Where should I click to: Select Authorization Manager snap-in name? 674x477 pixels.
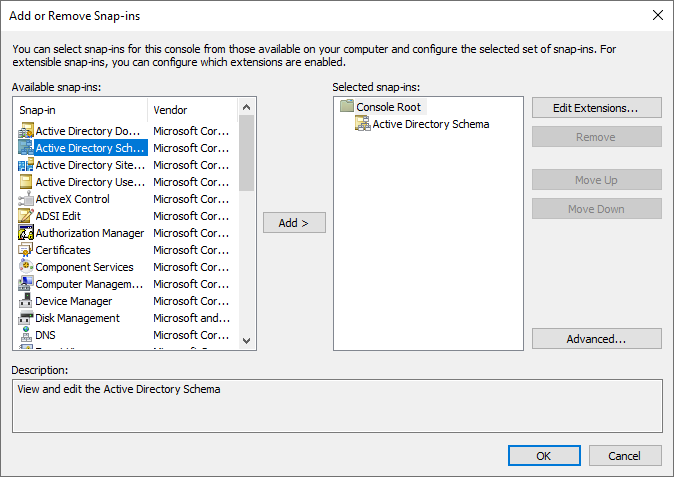click(x=90, y=233)
